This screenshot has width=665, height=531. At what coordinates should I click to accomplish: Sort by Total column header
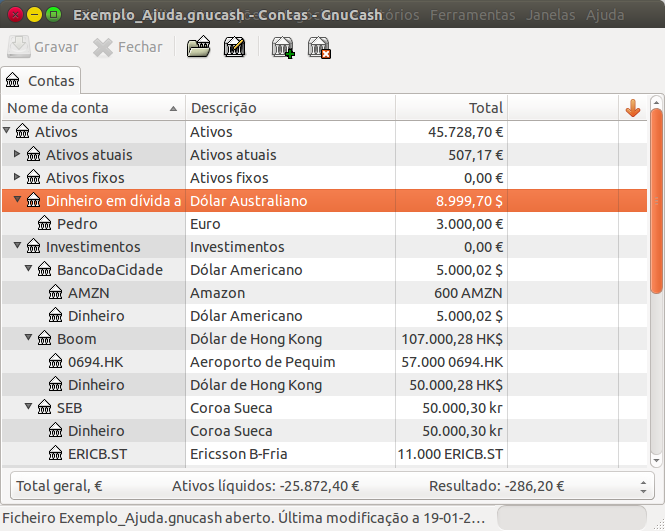point(451,108)
